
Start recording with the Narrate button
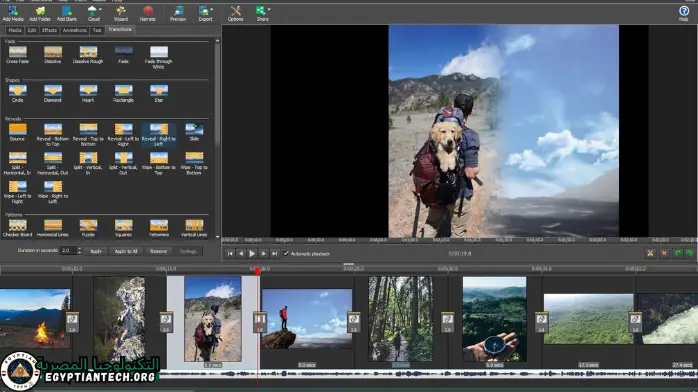pos(148,13)
